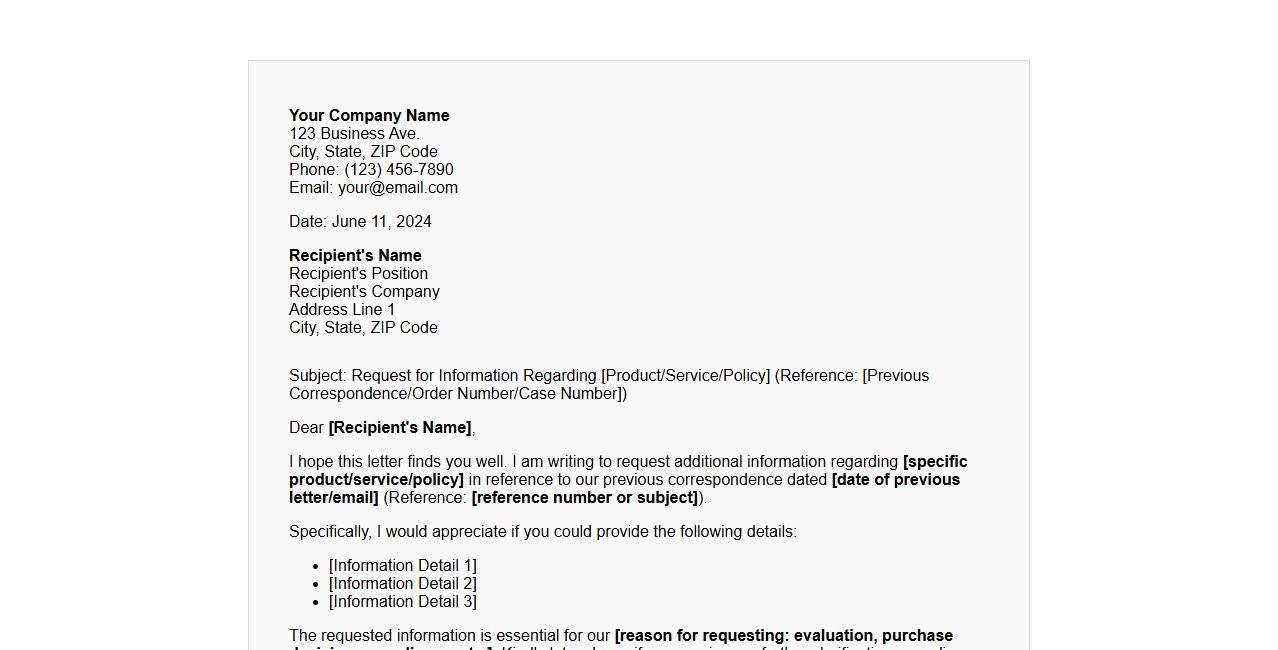Click the "[date of previous letter/email]" placeholder
The height and width of the screenshot is (650, 1278).
895,480
